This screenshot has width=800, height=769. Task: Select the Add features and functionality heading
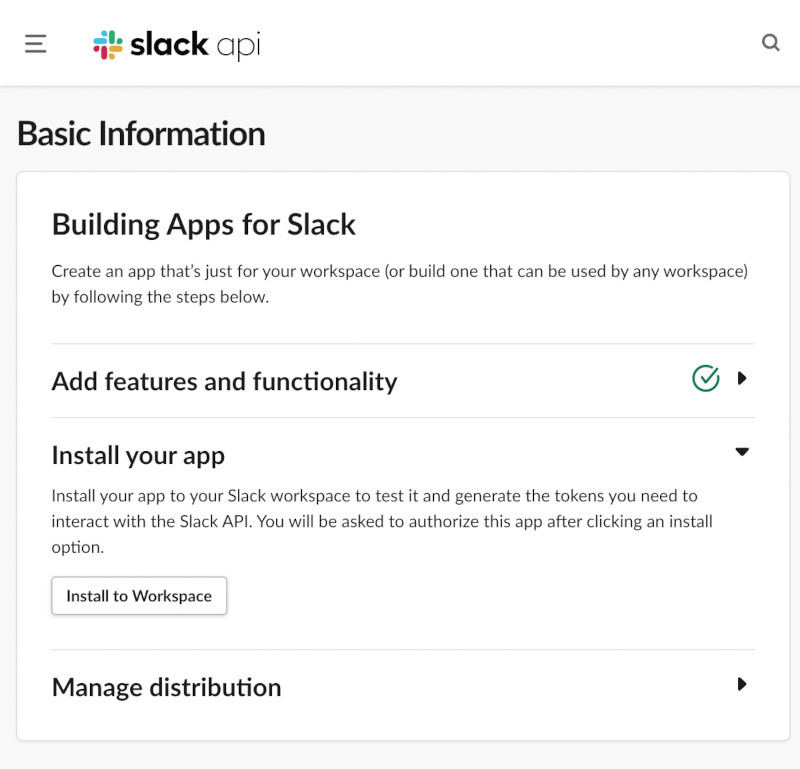(224, 381)
